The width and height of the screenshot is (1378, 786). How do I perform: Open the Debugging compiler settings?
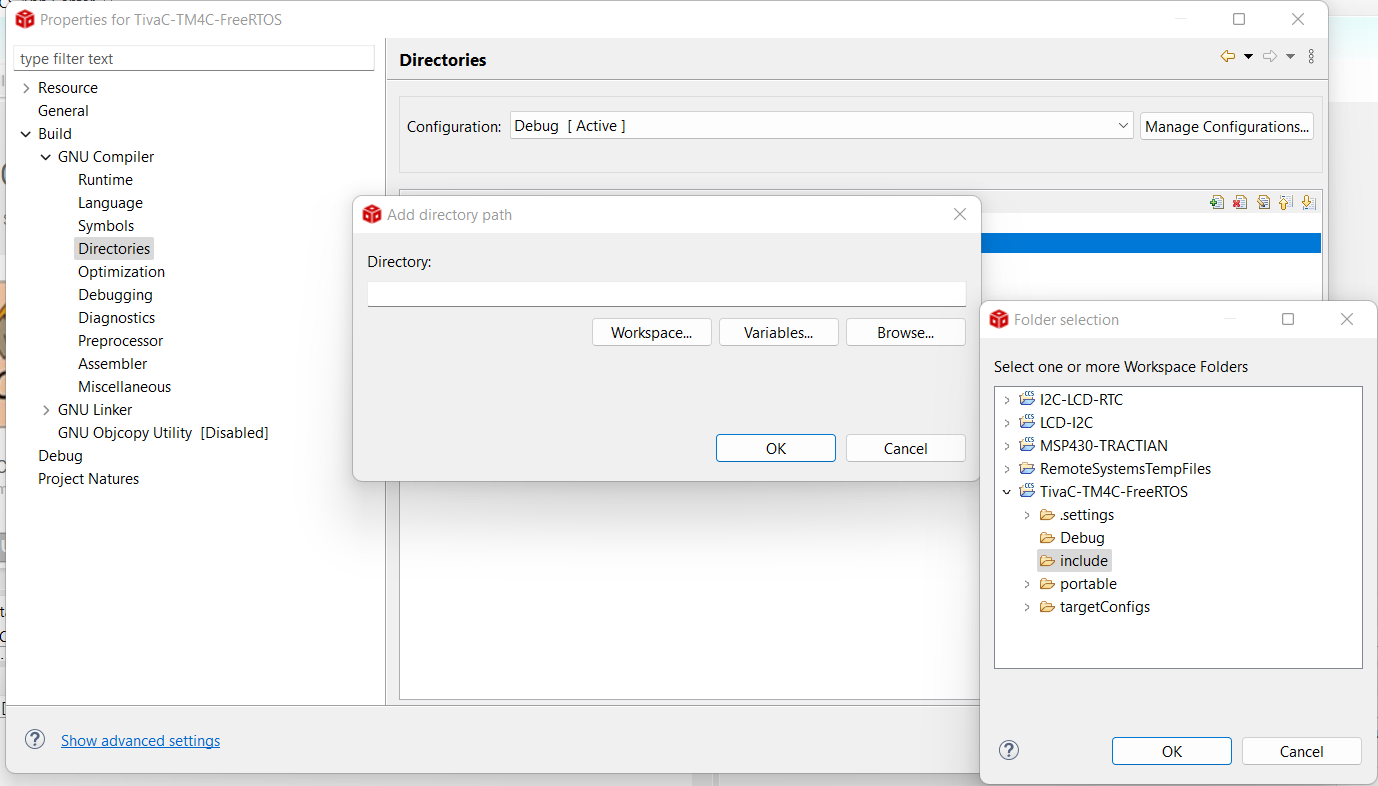[115, 295]
